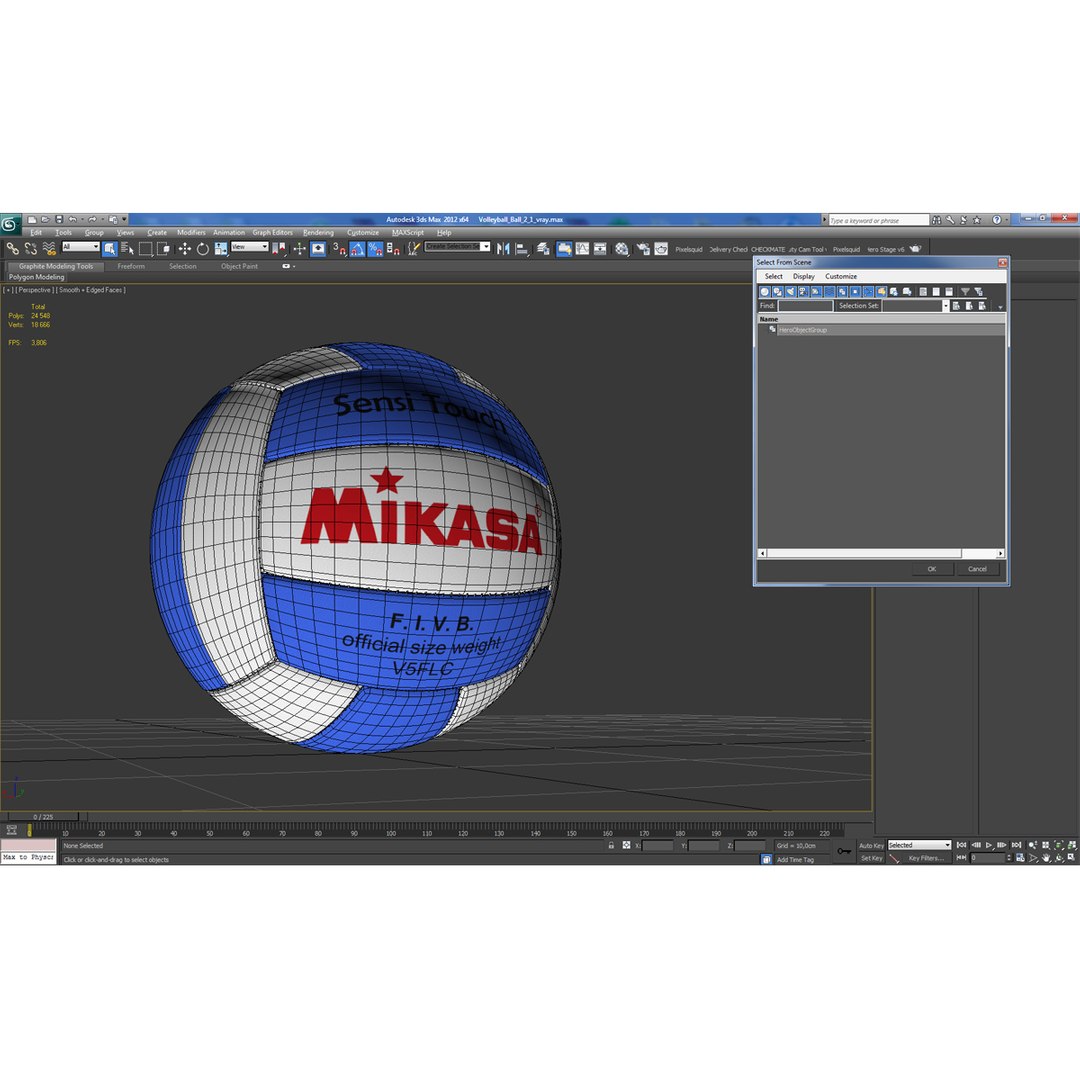Click Edit Named Selection Sets icon
This screenshot has width=1080, height=1080.
(x=413, y=249)
